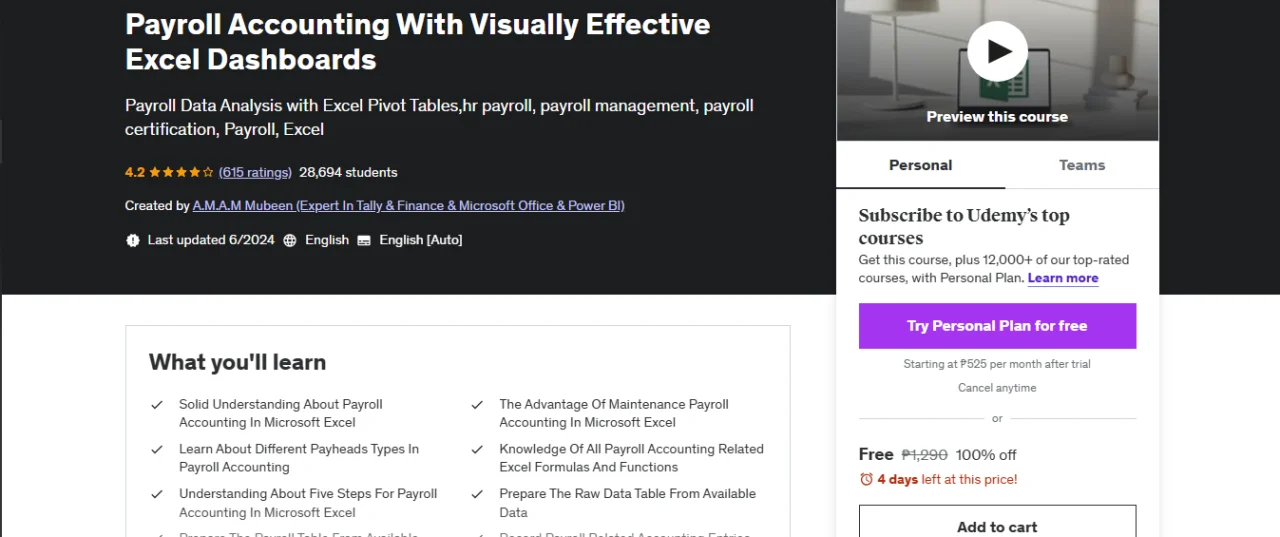
Task: Open the 615 ratings link
Action: click(255, 172)
